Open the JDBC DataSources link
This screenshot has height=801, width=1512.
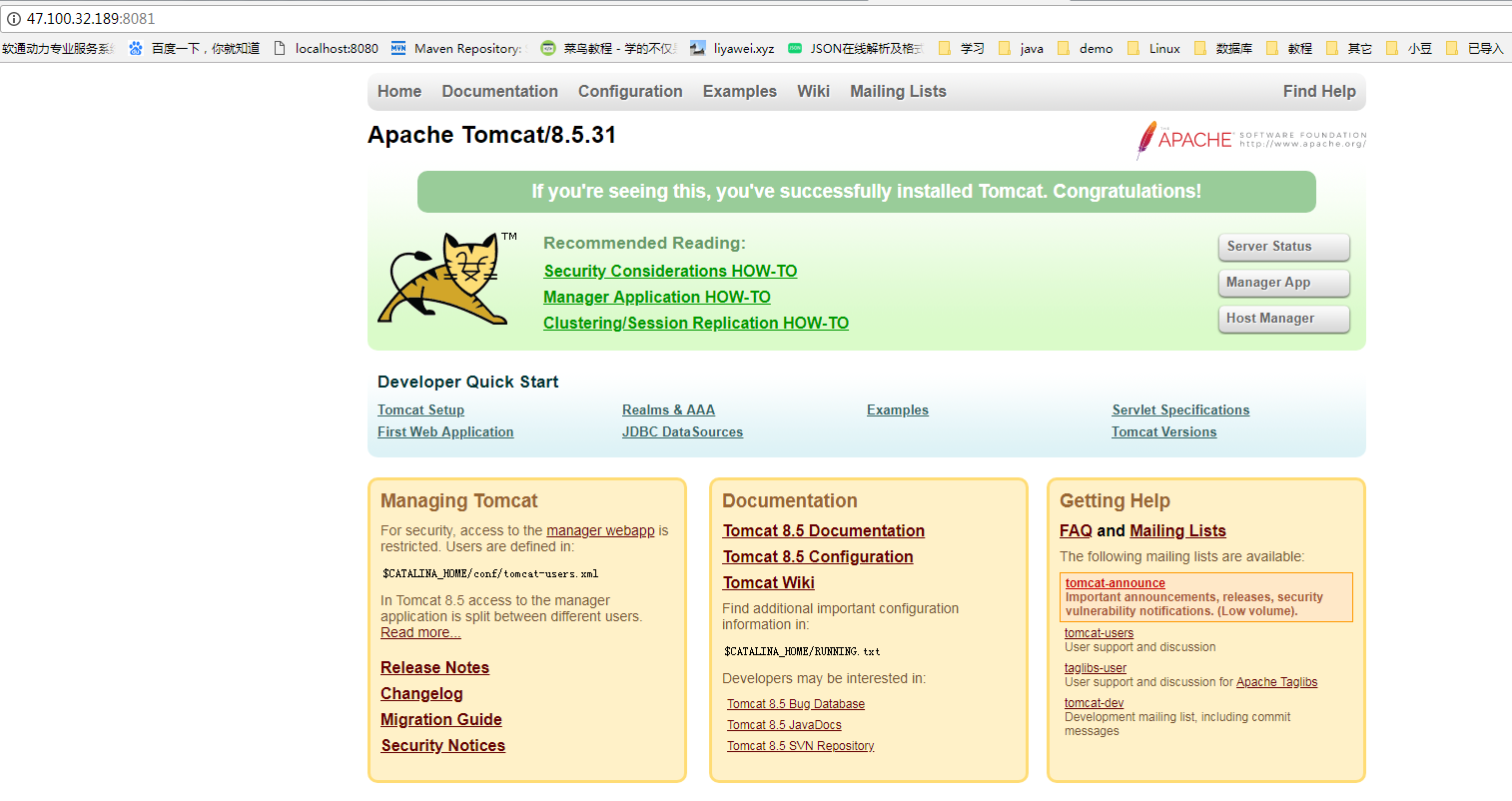pyautogui.click(x=682, y=431)
